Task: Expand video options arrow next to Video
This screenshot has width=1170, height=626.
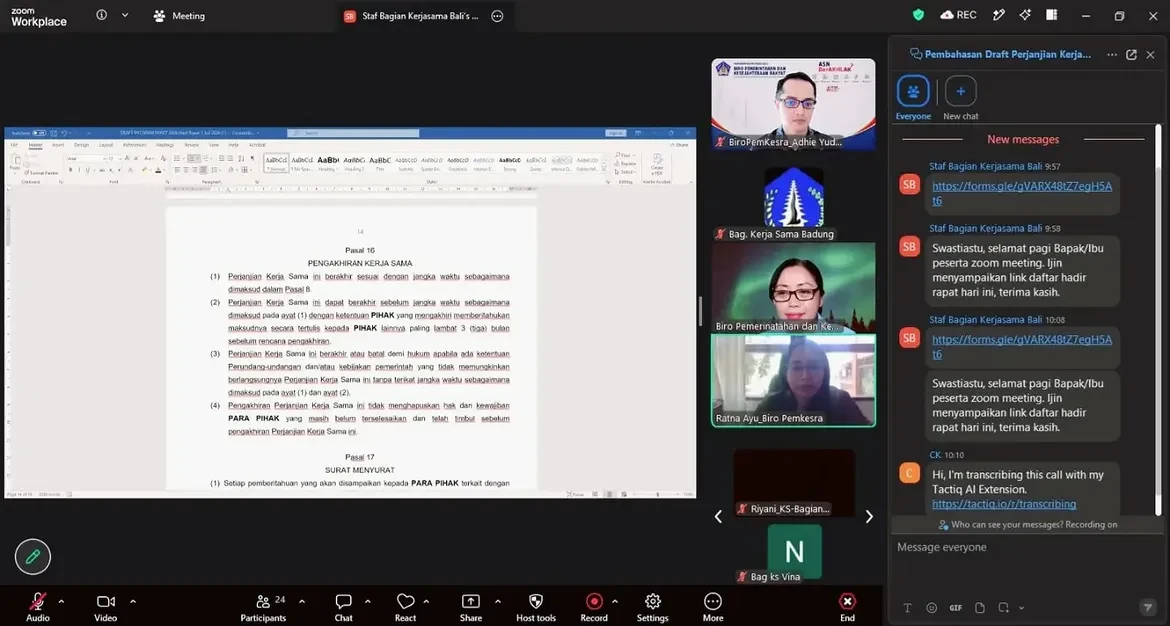Action: click(133, 601)
